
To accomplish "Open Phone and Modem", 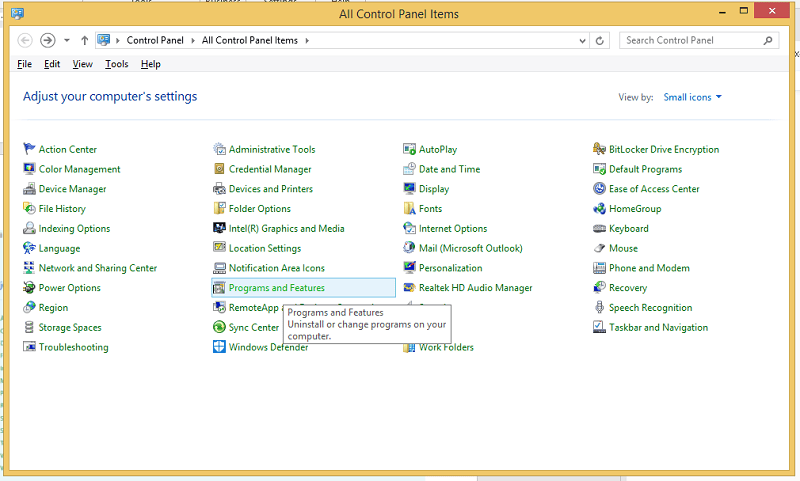I will (649, 268).
